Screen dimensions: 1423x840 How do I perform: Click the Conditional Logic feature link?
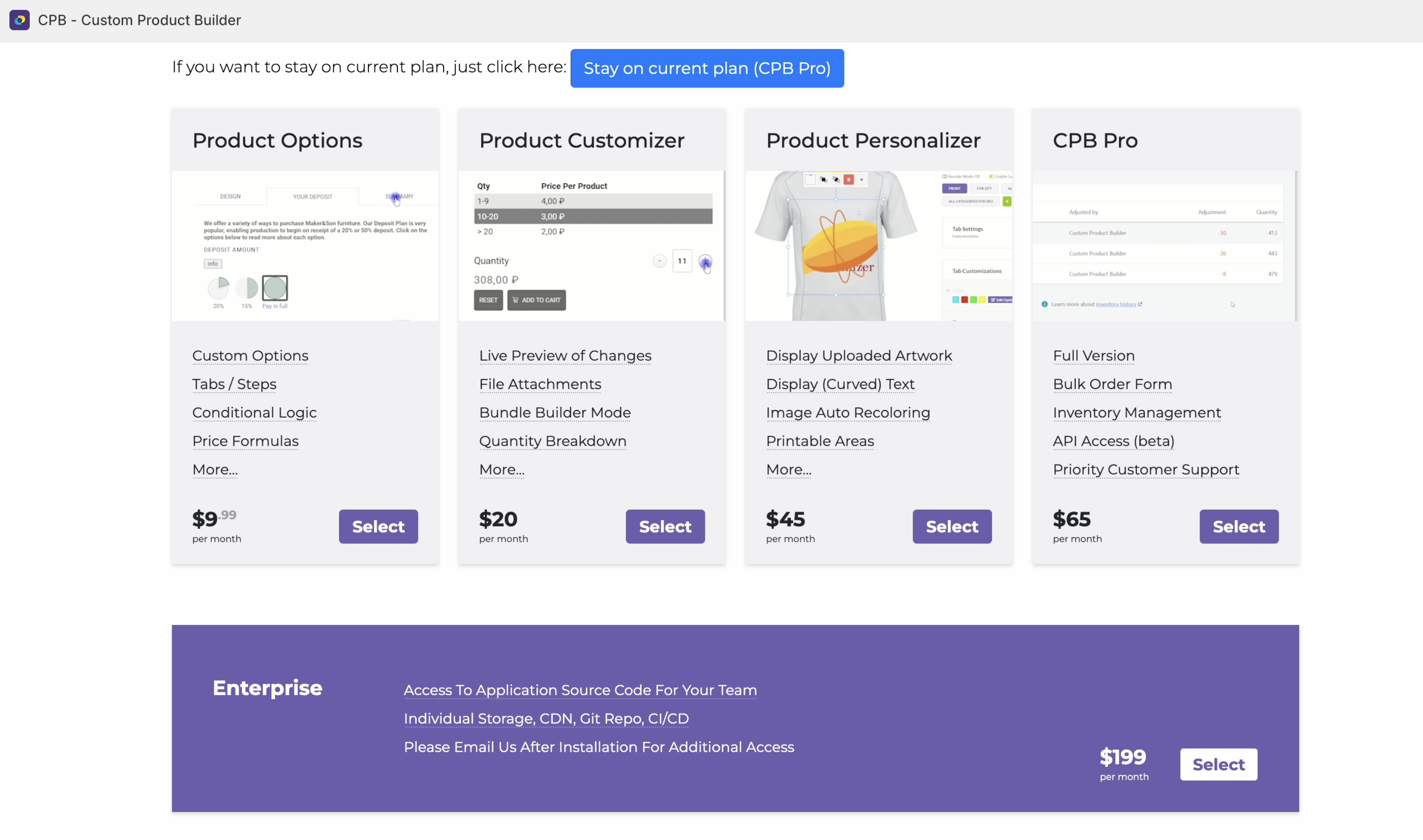[x=255, y=413]
